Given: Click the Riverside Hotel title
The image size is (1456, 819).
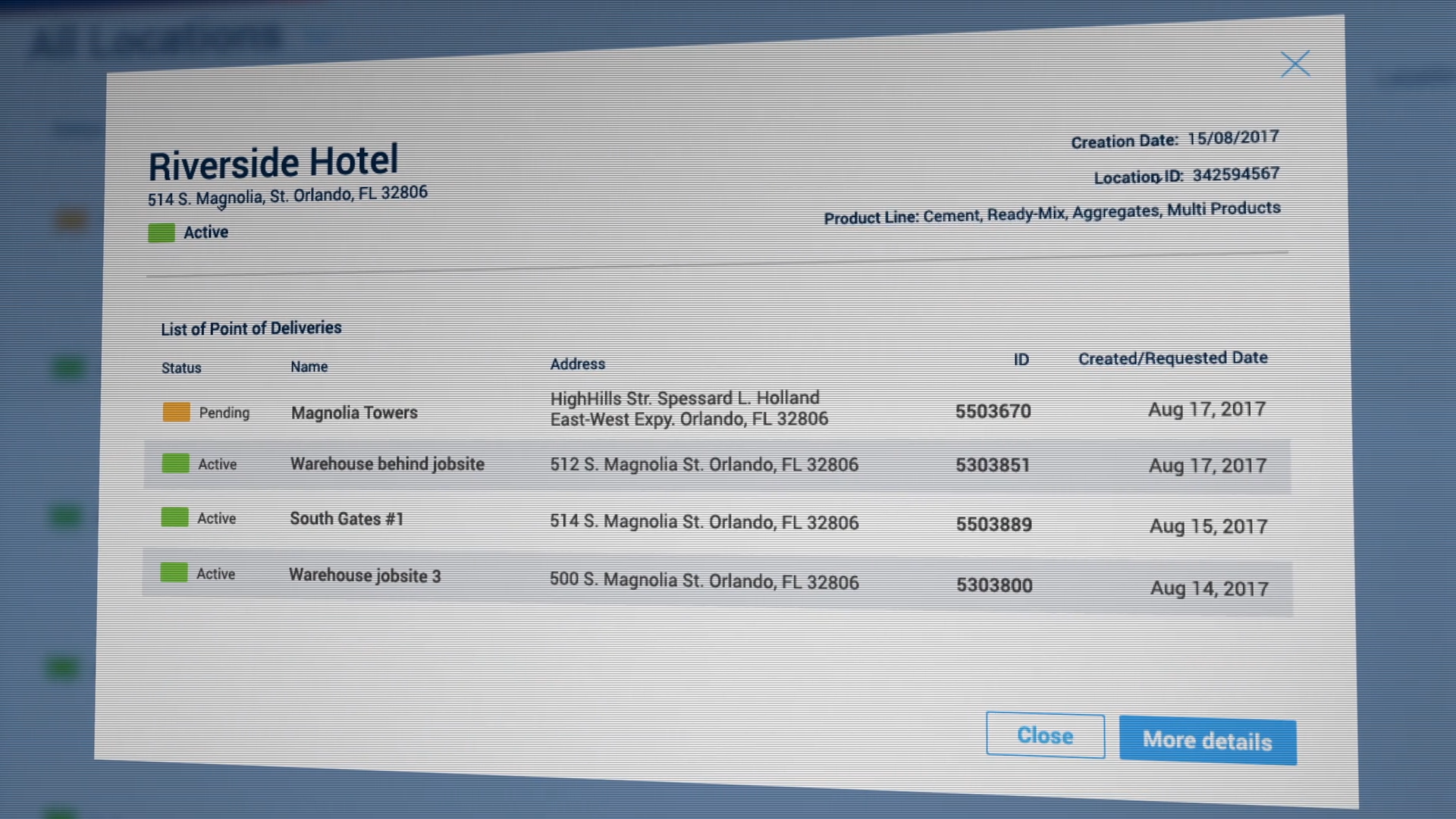Looking at the screenshot, I should [273, 163].
